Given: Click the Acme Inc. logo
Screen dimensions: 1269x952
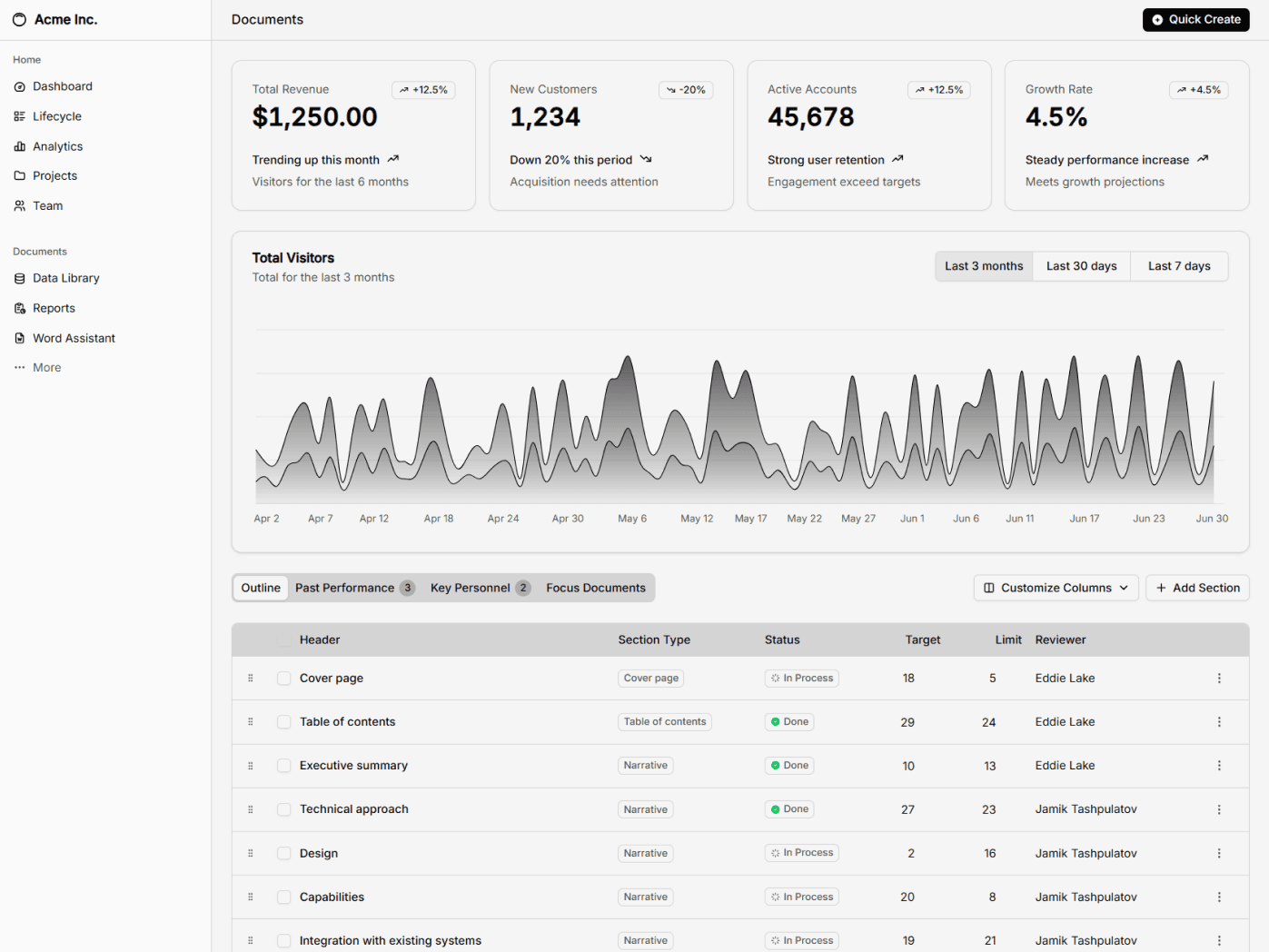Looking at the screenshot, I should pos(55,19).
